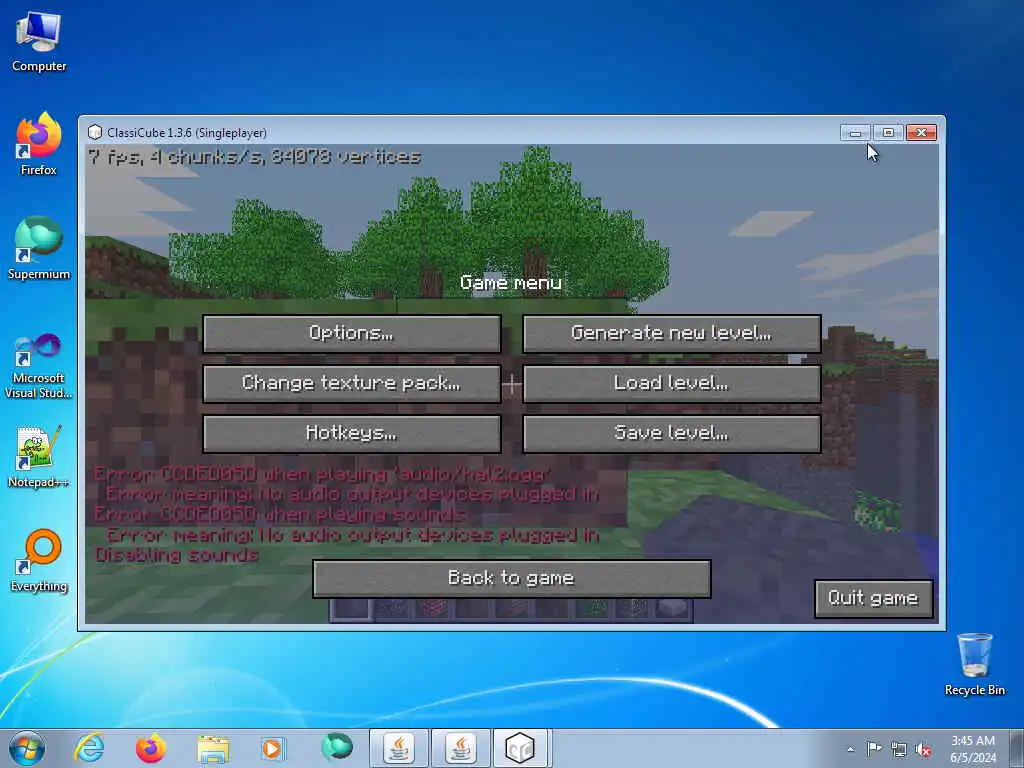
Task: Click 'Disabling sounds' error line
Action: tap(177, 555)
